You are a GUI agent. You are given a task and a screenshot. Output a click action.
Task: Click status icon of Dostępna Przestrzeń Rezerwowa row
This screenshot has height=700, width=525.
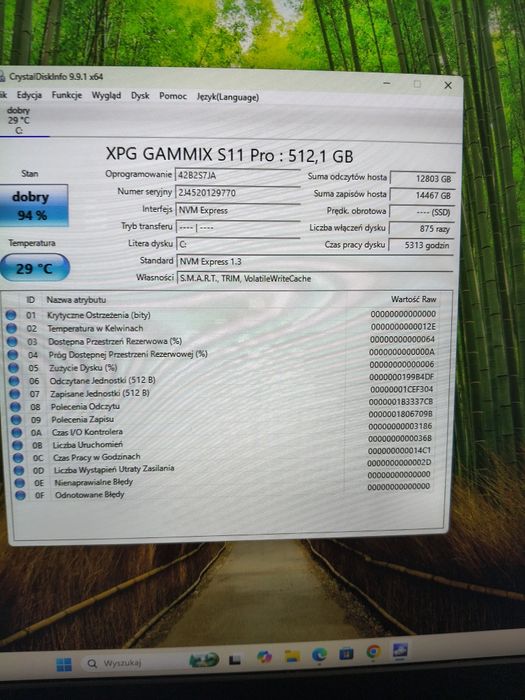12,342
